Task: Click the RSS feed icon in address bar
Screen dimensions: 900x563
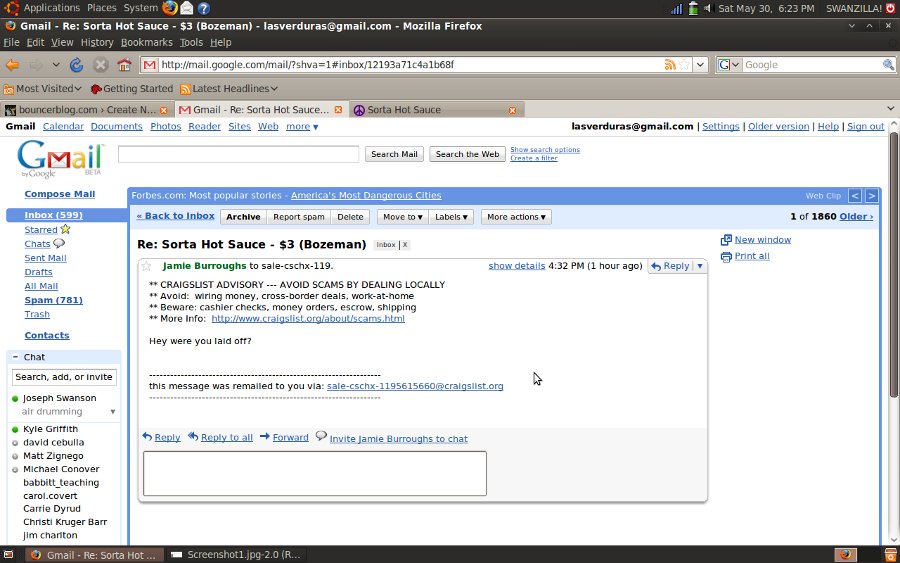Action: point(670,65)
